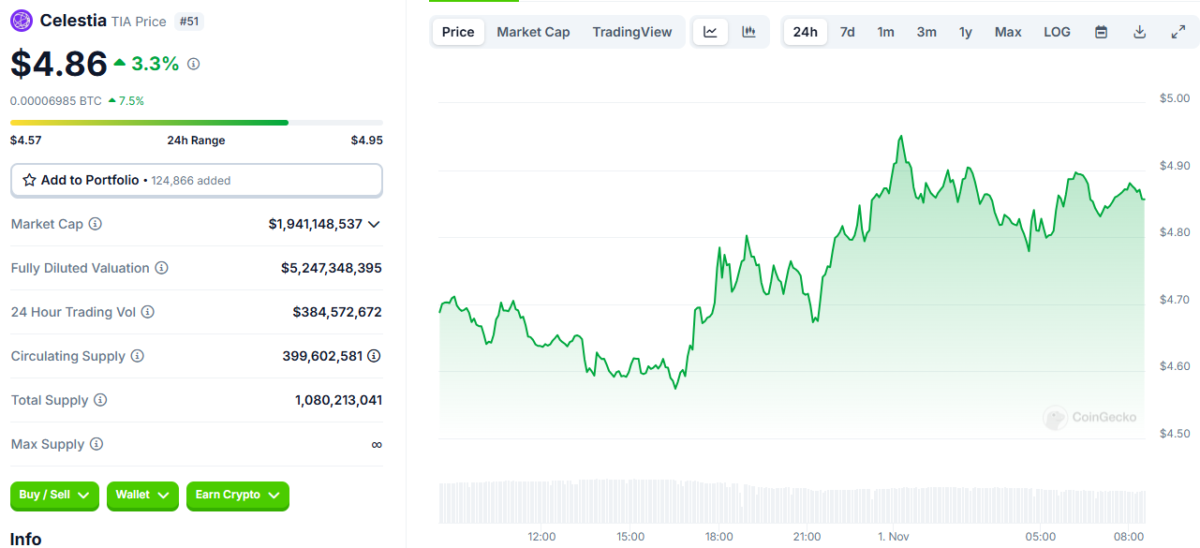Click the $4.95 range high label
Screen dimensions: 1200x548
367,141
